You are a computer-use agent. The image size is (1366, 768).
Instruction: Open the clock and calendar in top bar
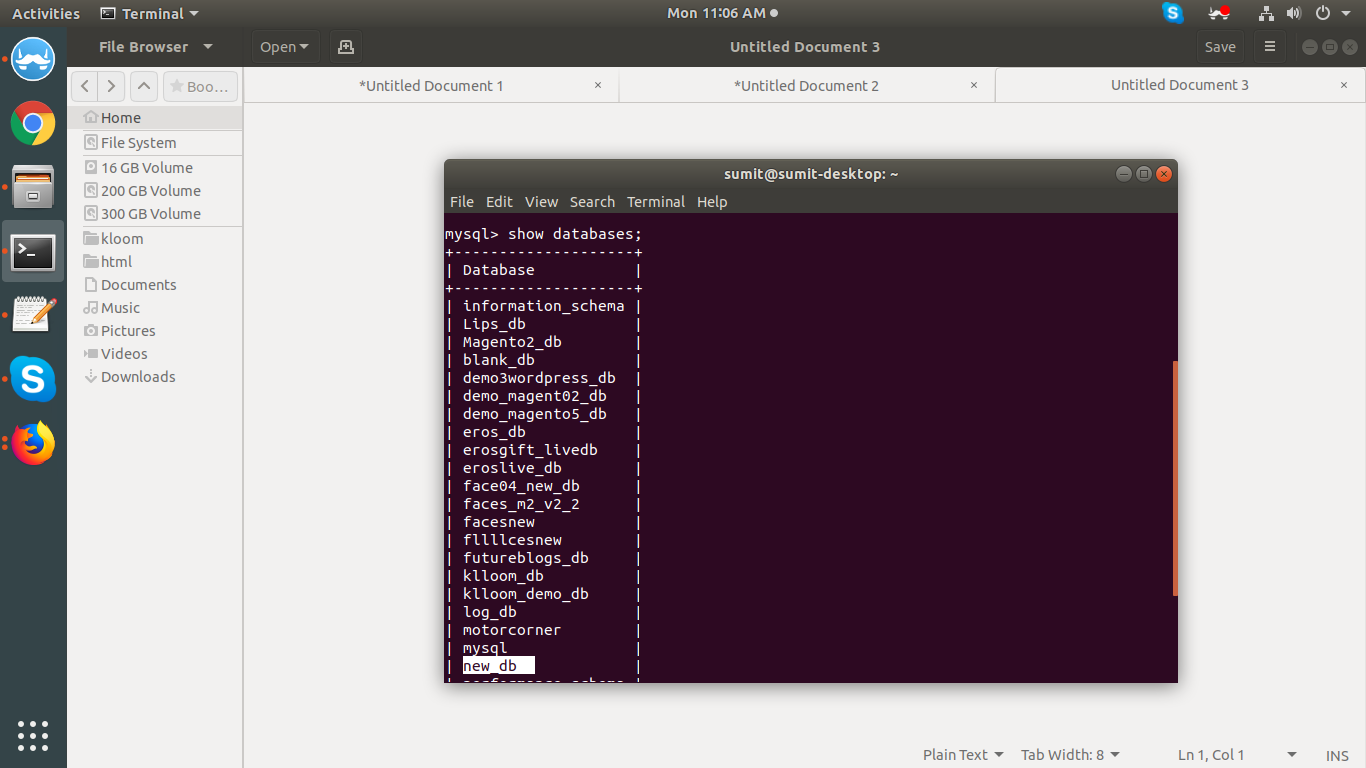point(722,13)
